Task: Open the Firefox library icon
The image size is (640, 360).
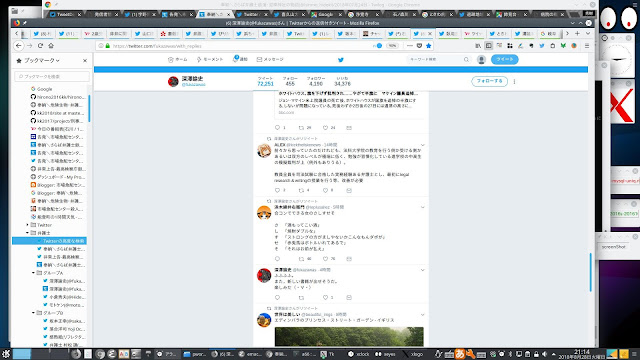Action: pyautogui.click(x=478, y=46)
